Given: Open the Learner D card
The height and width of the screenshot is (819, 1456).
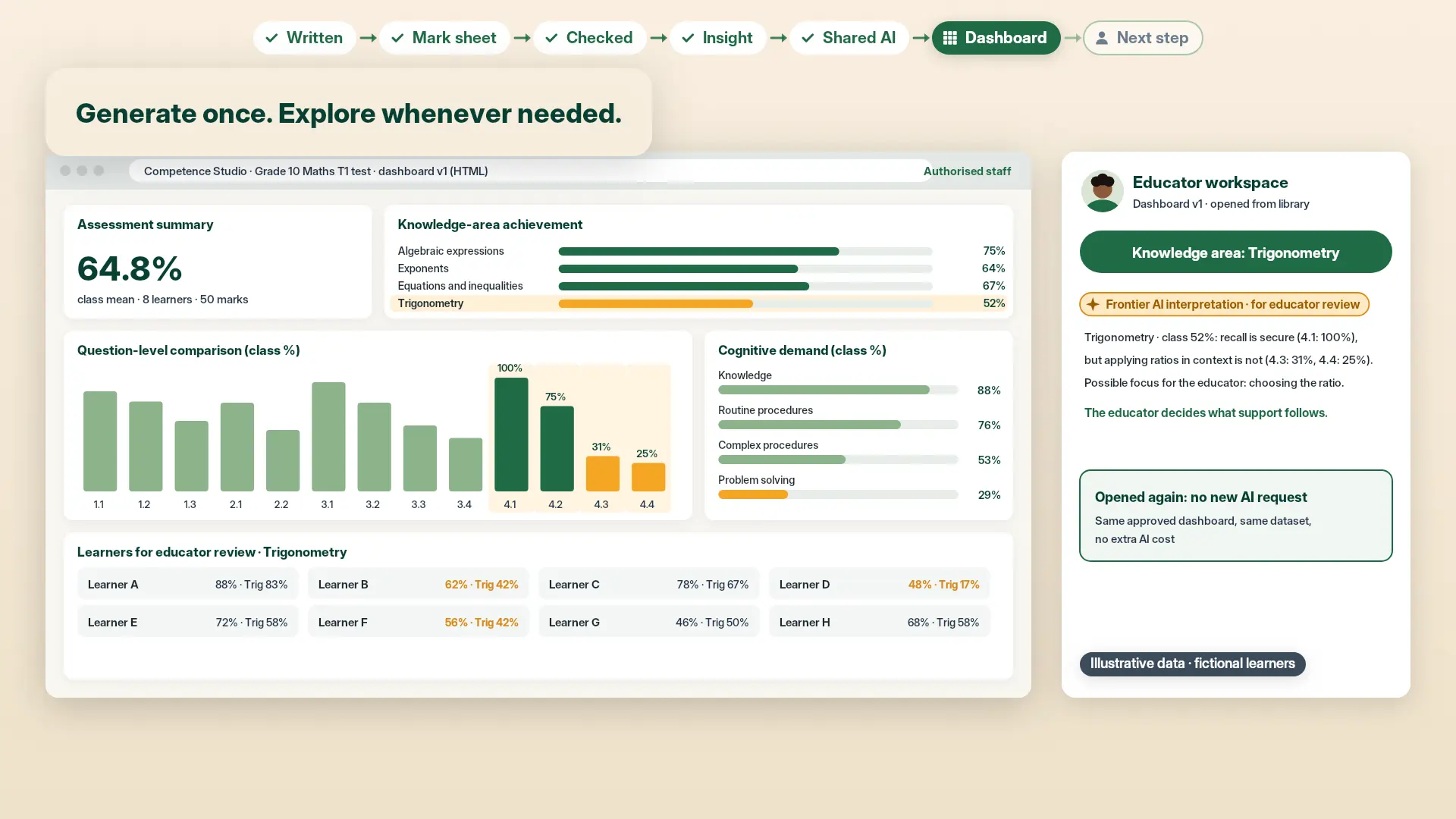Looking at the screenshot, I should 880,585.
